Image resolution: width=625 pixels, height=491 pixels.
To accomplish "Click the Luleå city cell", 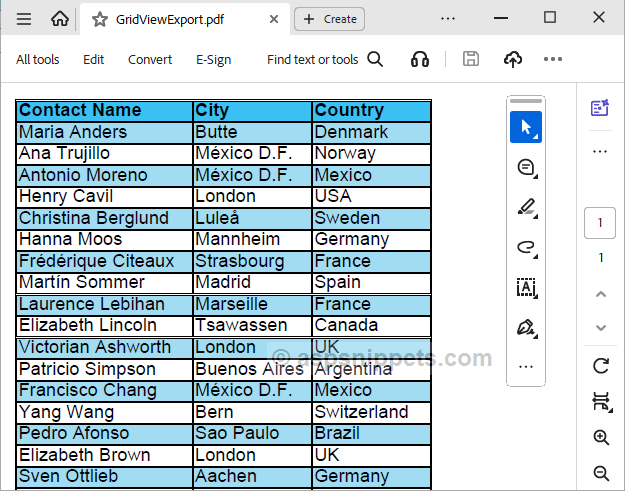I will tap(252, 218).
